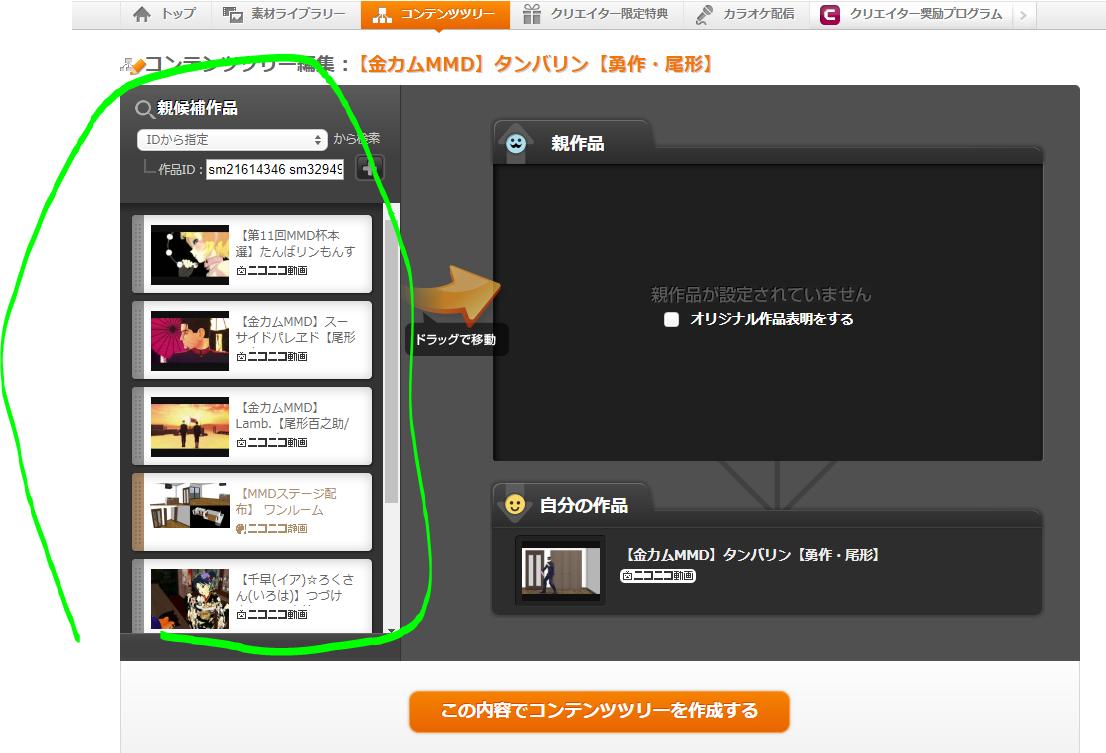Click the ニコニコ動画 badge under タンバリン
Viewport: 1106px width, 753px height.
pos(658,576)
